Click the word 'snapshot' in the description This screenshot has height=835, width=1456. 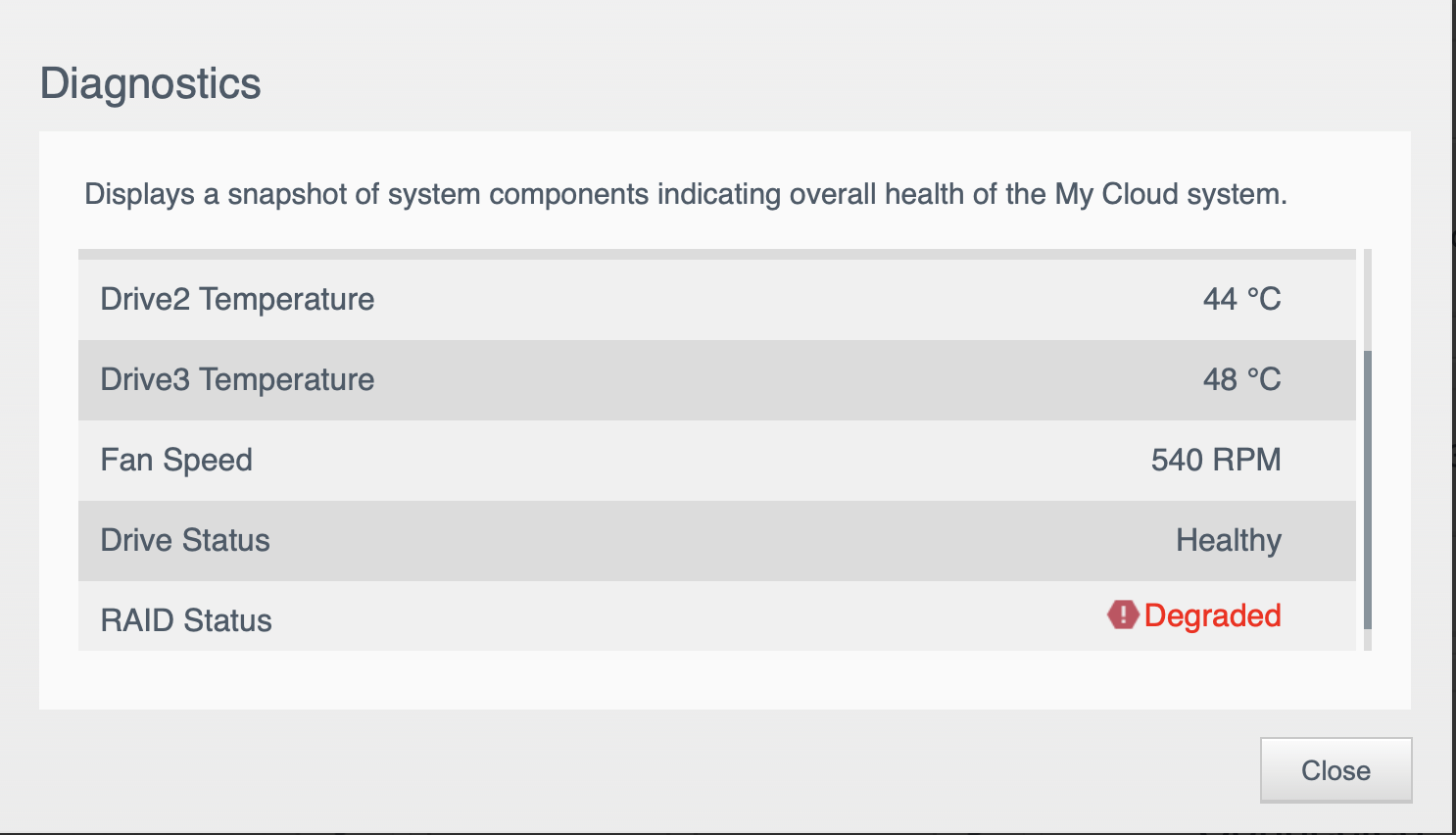[x=286, y=194]
